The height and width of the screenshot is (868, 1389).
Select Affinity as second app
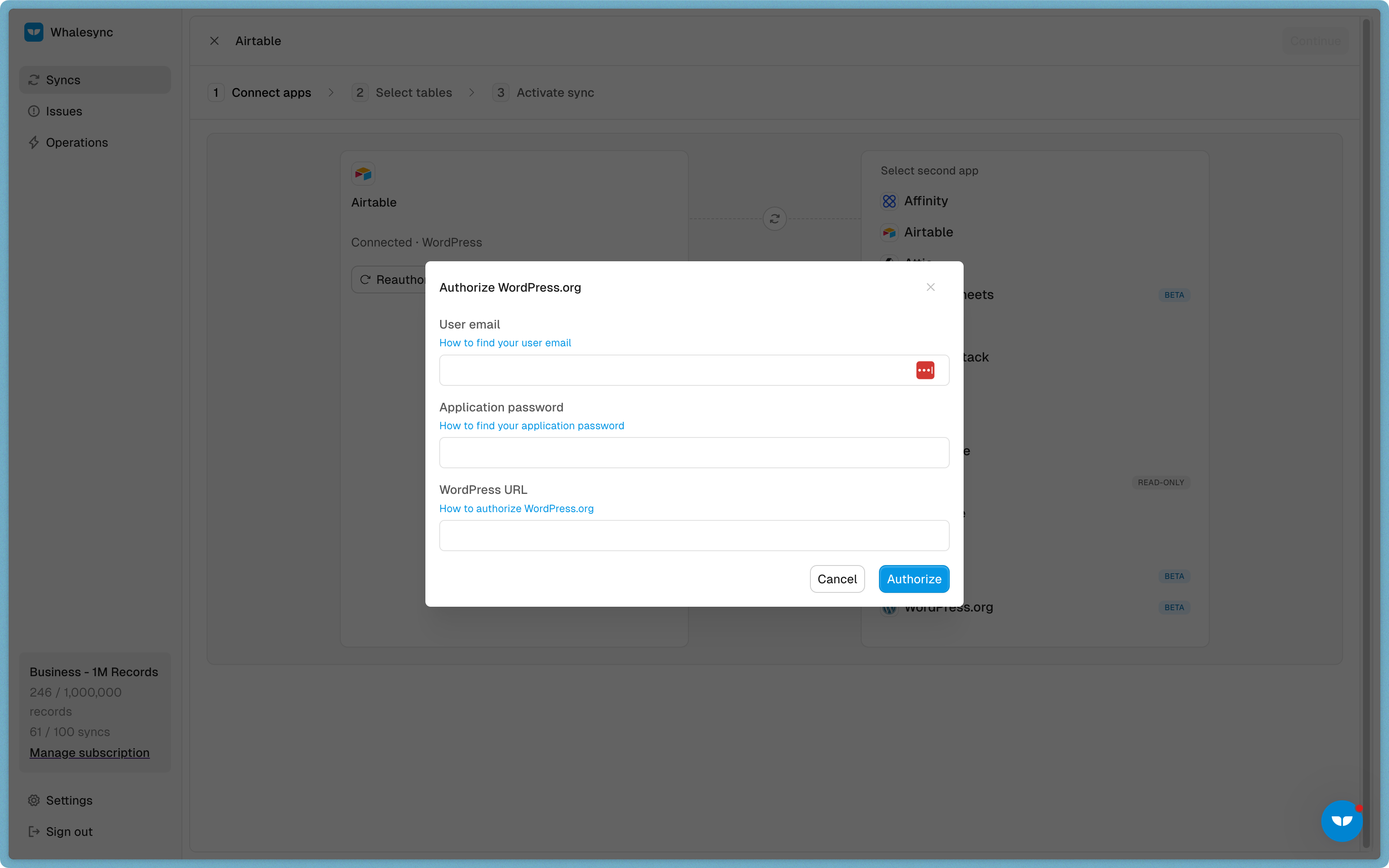(1035, 201)
